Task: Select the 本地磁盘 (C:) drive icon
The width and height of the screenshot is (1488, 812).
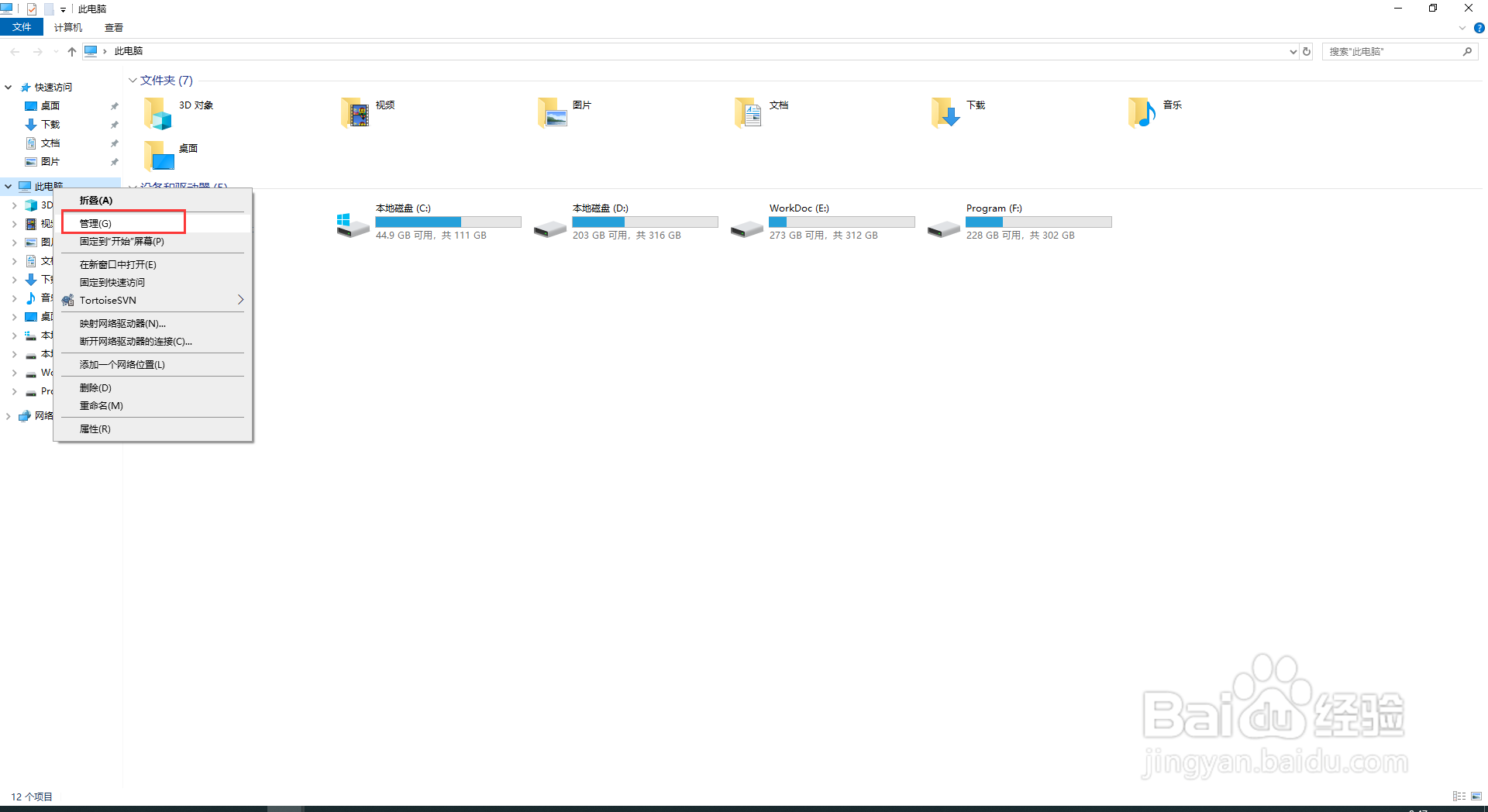Action: [353, 225]
